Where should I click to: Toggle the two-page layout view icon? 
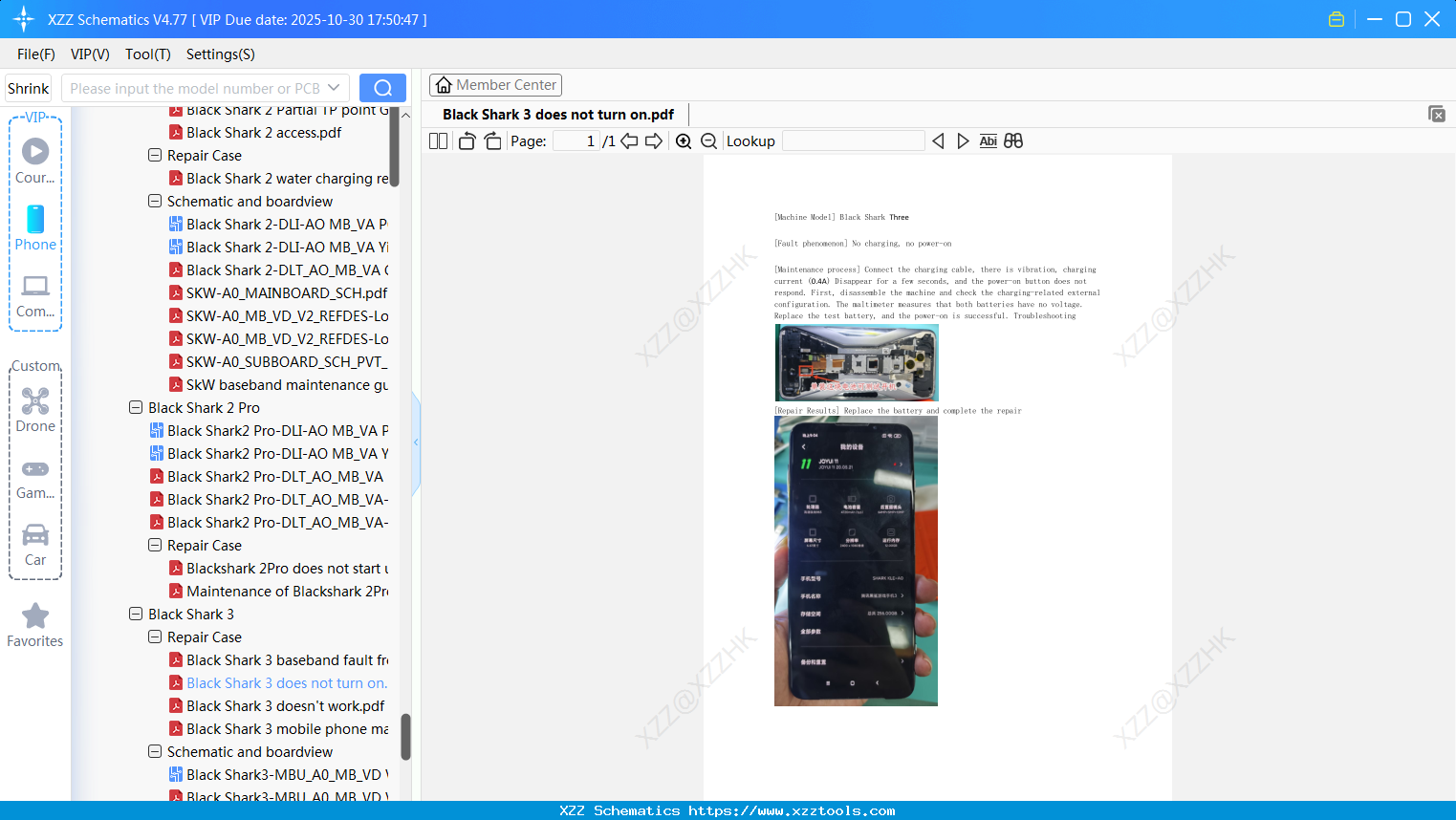pyautogui.click(x=439, y=141)
